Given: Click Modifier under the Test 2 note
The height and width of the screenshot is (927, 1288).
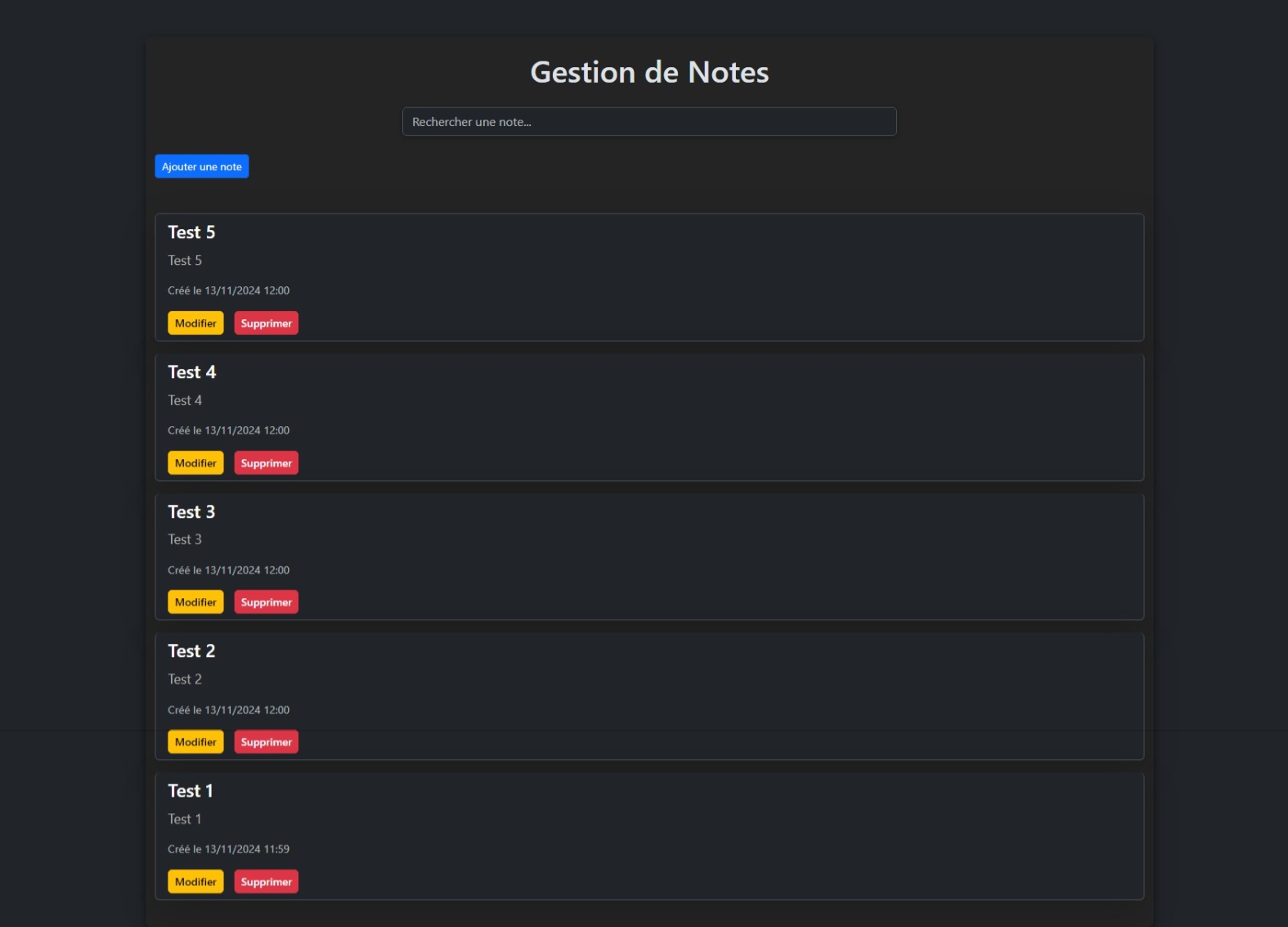Looking at the screenshot, I should tap(195, 742).
